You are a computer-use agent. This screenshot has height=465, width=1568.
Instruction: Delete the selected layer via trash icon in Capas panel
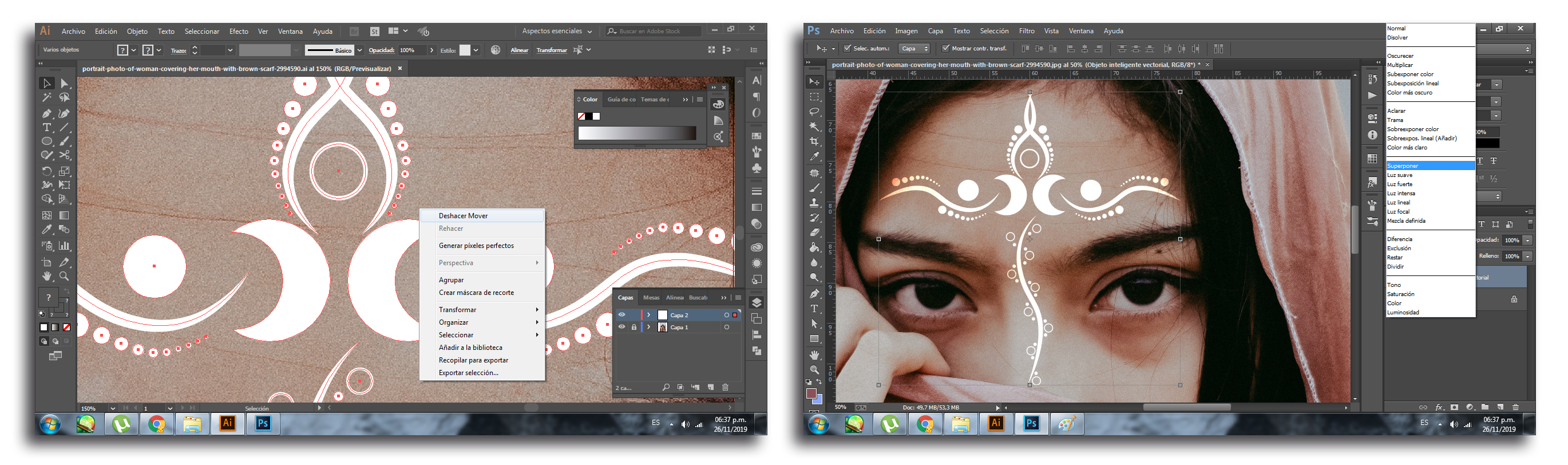725,387
